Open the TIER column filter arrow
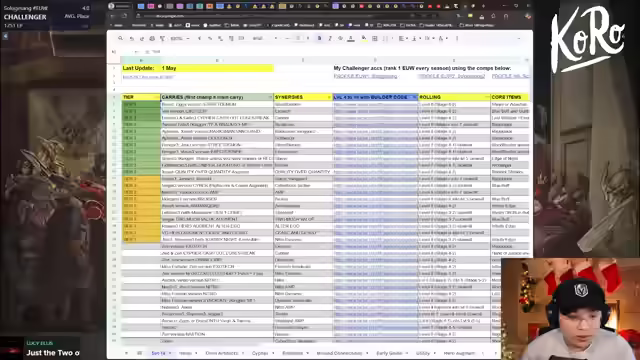This screenshot has height=360, width=640. tap(157, 97)
